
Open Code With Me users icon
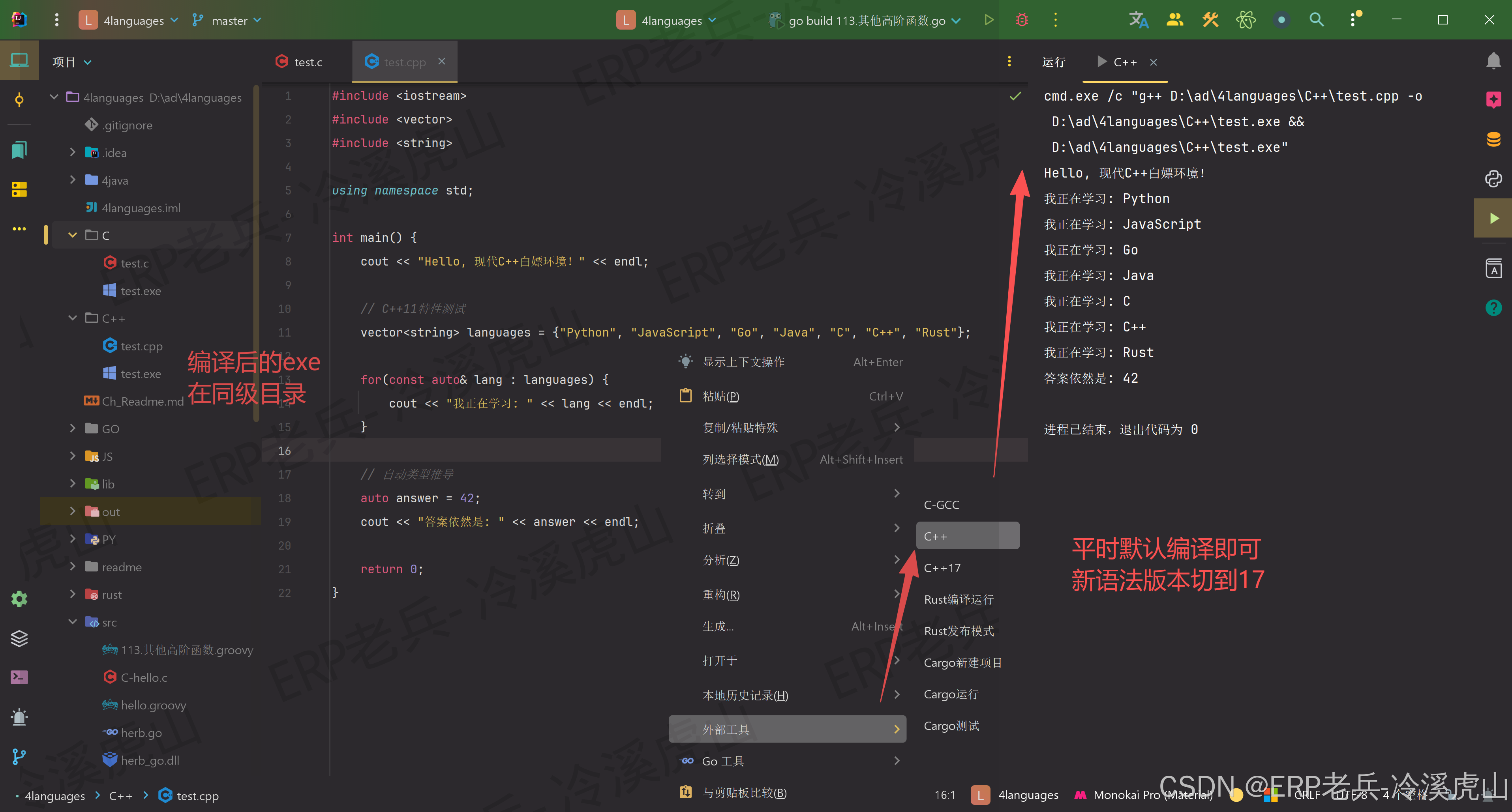[x=1174, y=19]
